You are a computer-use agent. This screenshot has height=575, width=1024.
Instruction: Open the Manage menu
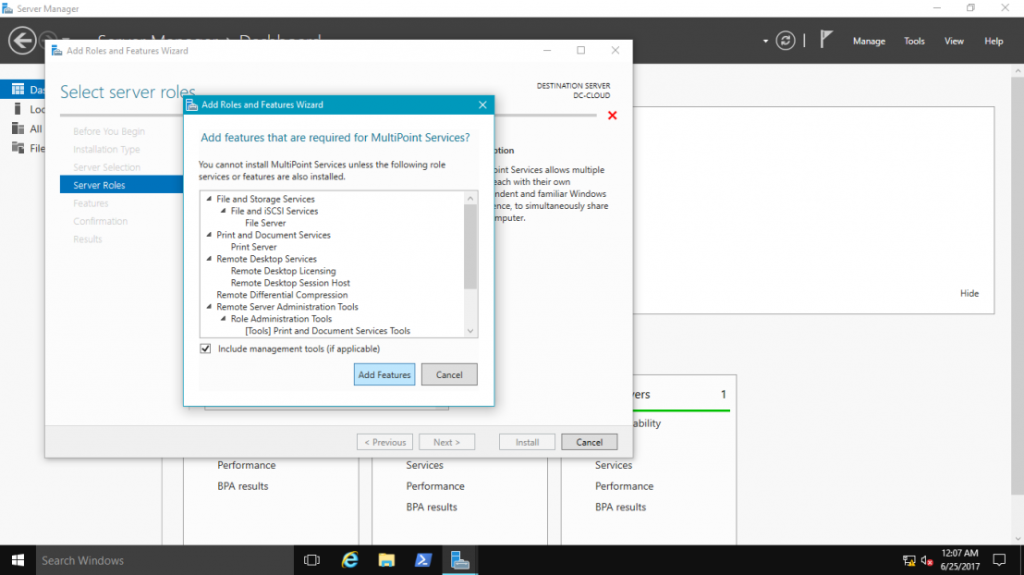(869, 41)
